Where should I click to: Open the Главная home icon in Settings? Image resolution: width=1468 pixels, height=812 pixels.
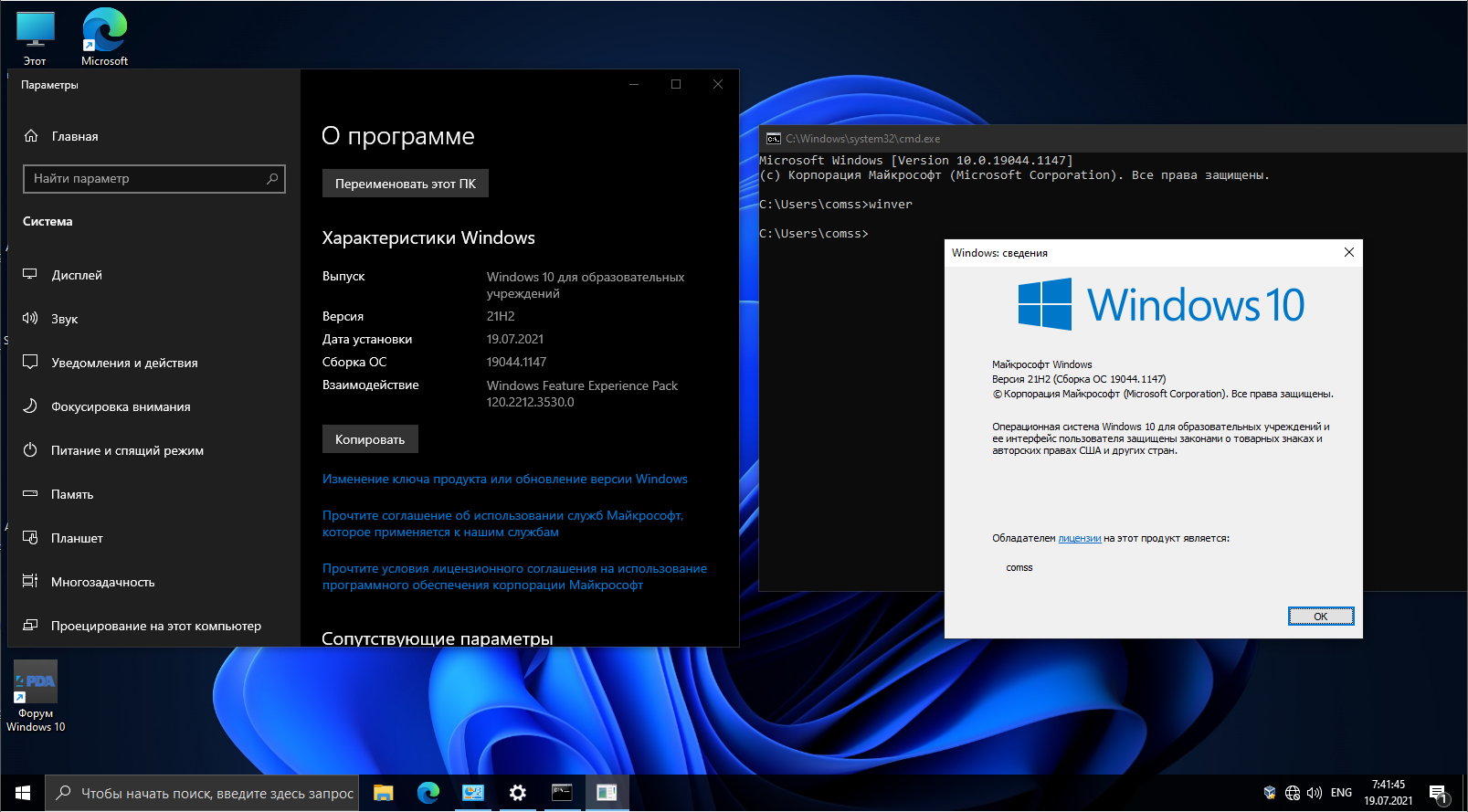(x=31, y=136)
